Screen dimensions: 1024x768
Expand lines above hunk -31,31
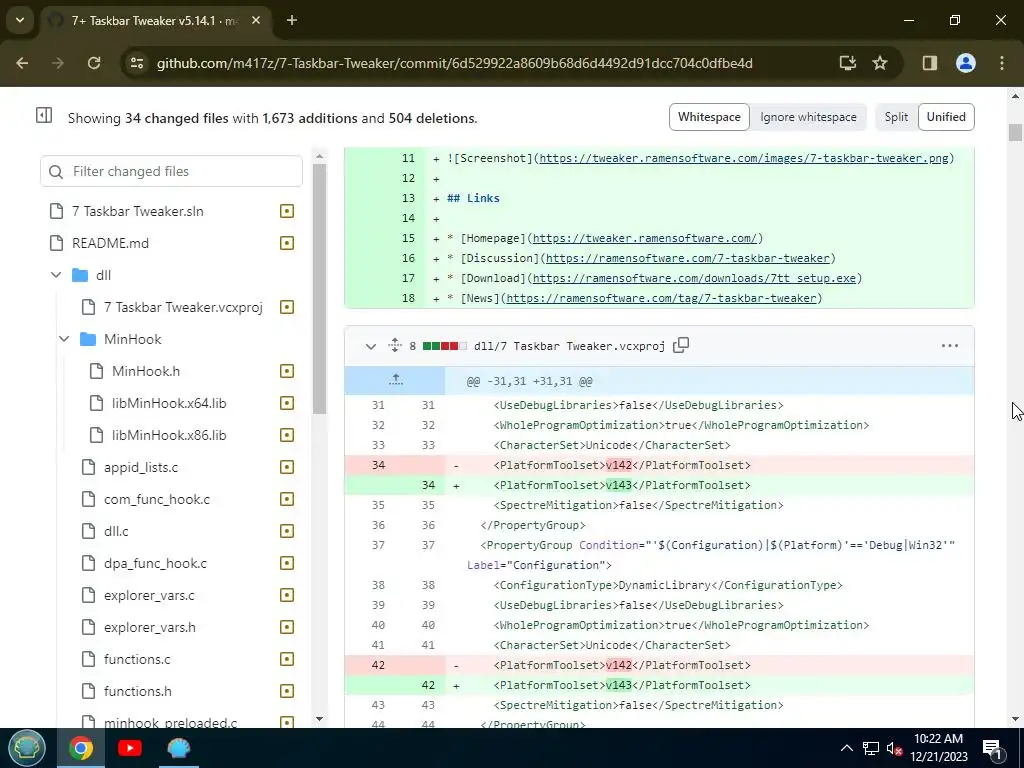point(396,380)
